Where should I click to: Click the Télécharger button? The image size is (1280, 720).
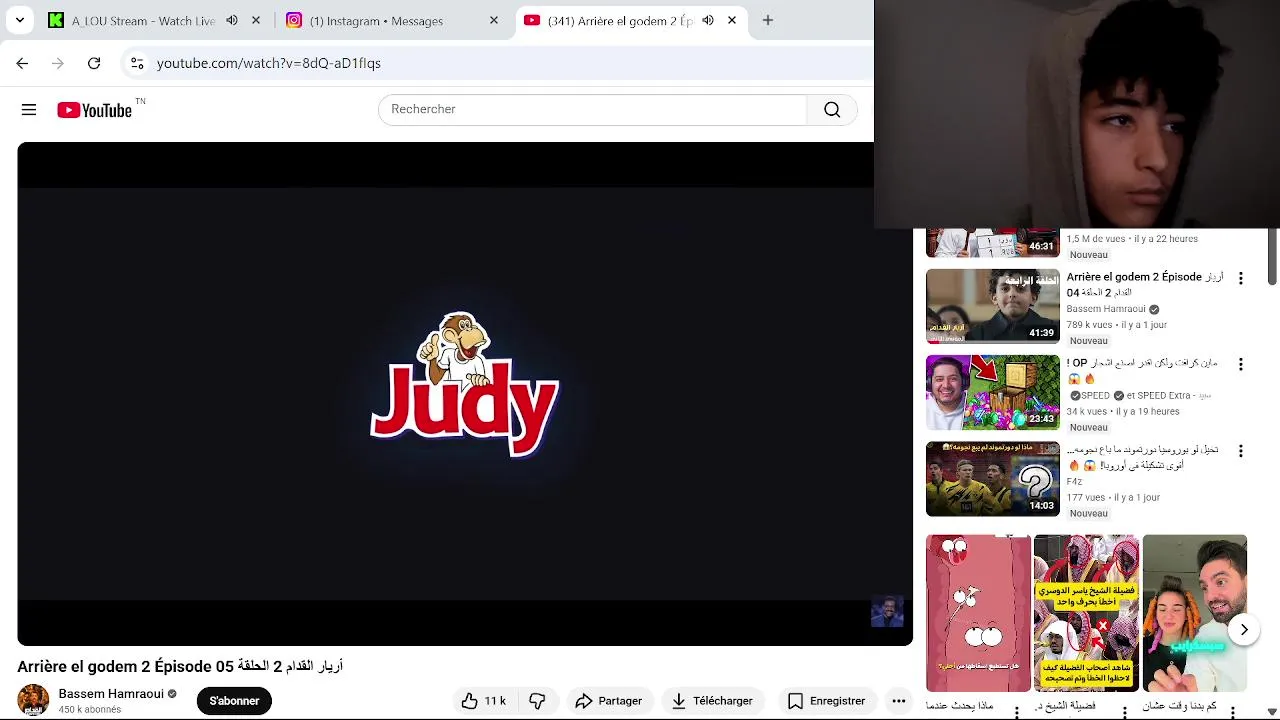click(x=711, y=701)
